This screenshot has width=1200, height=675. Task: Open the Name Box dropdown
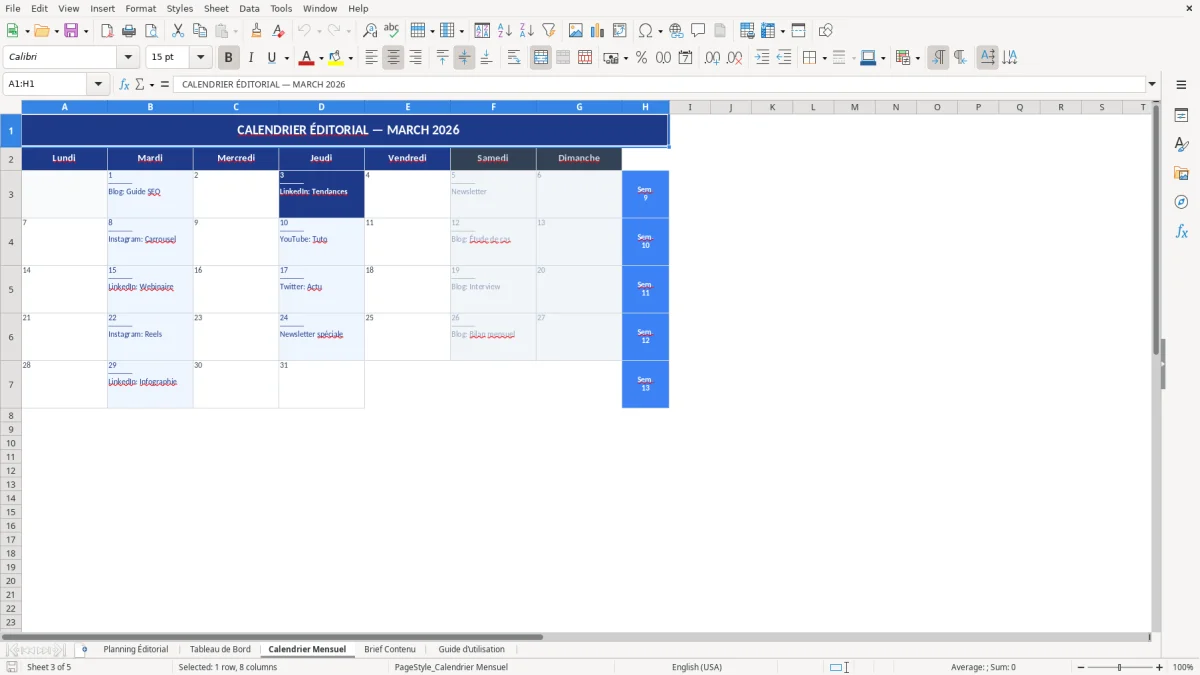98,84
